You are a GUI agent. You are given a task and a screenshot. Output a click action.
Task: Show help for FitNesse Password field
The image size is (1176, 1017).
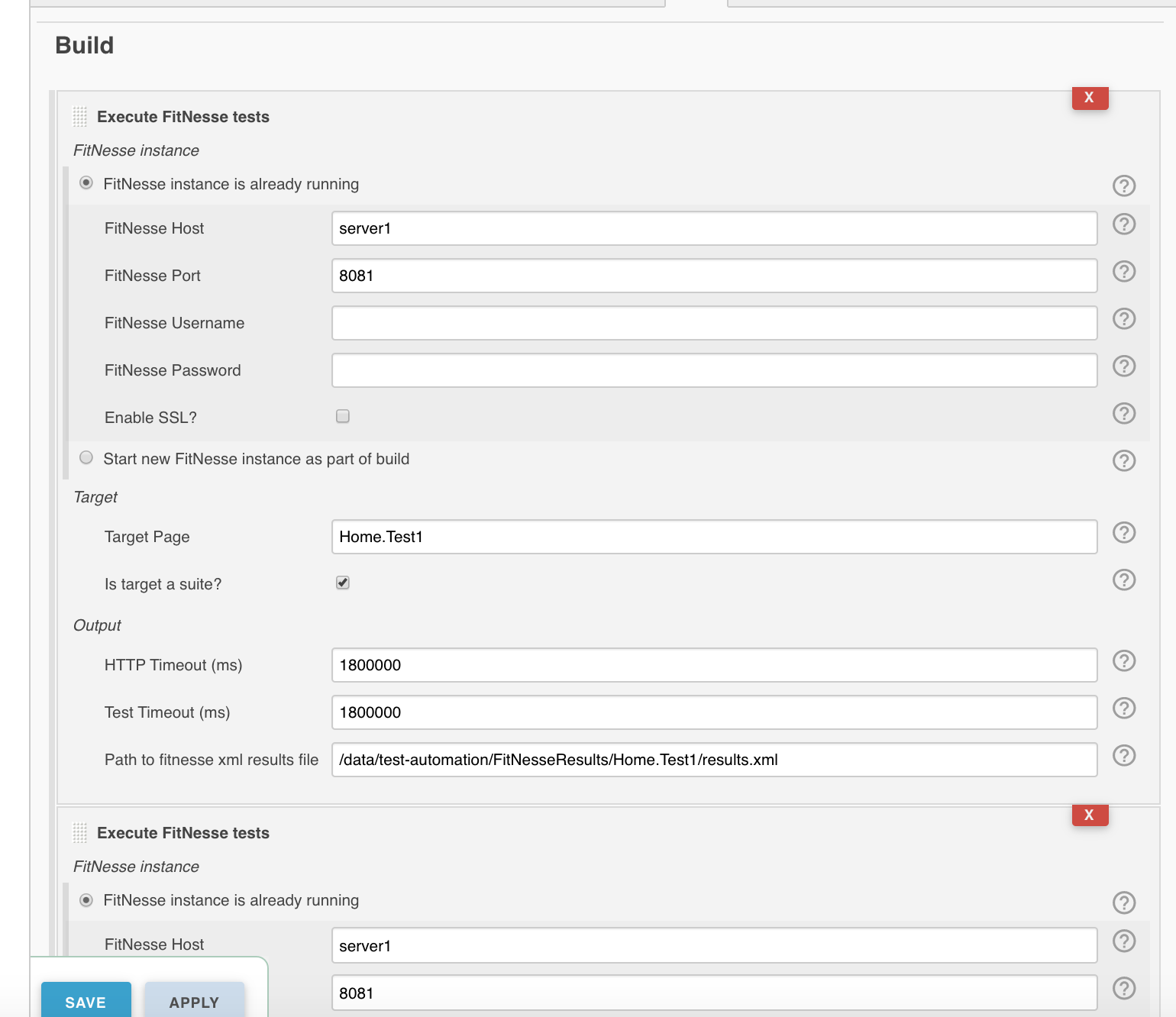[x=1123, y=366]
